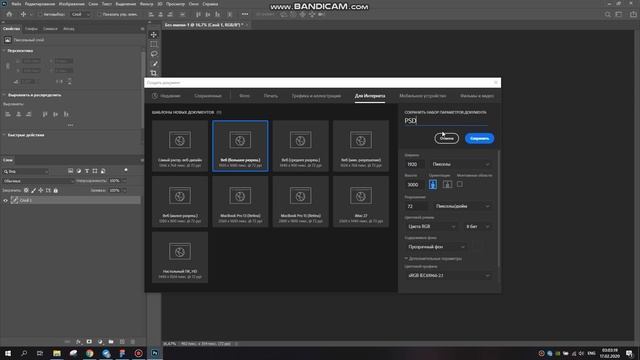Viewport: 640px width, 360px height.
Task: Collapse the Перспектива section
Action: pos(4,51)
